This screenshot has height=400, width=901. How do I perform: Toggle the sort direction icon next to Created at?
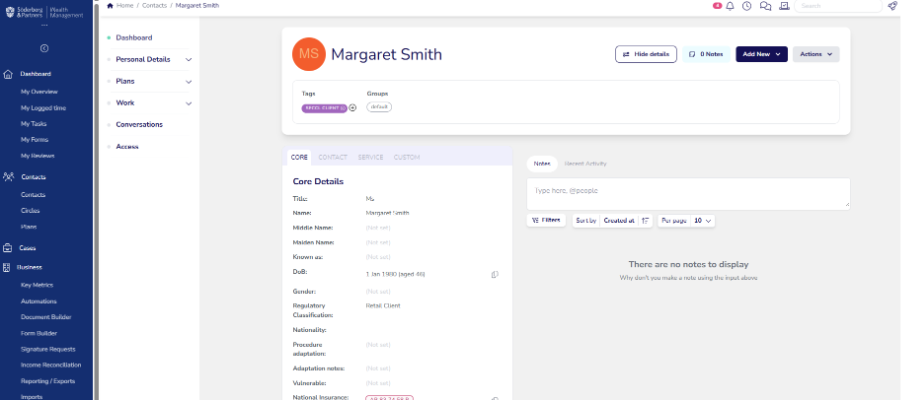[645, 221]
